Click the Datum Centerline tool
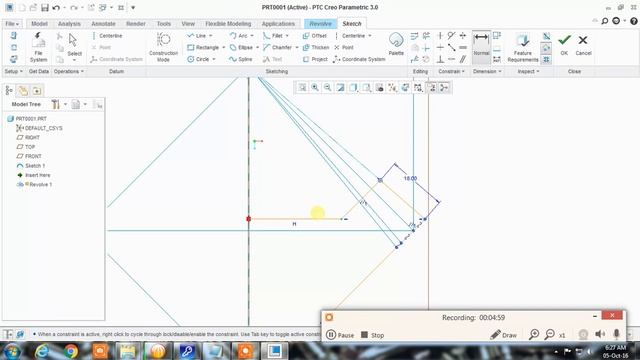This screenshot has height=360, width=640. pos(107,36)
